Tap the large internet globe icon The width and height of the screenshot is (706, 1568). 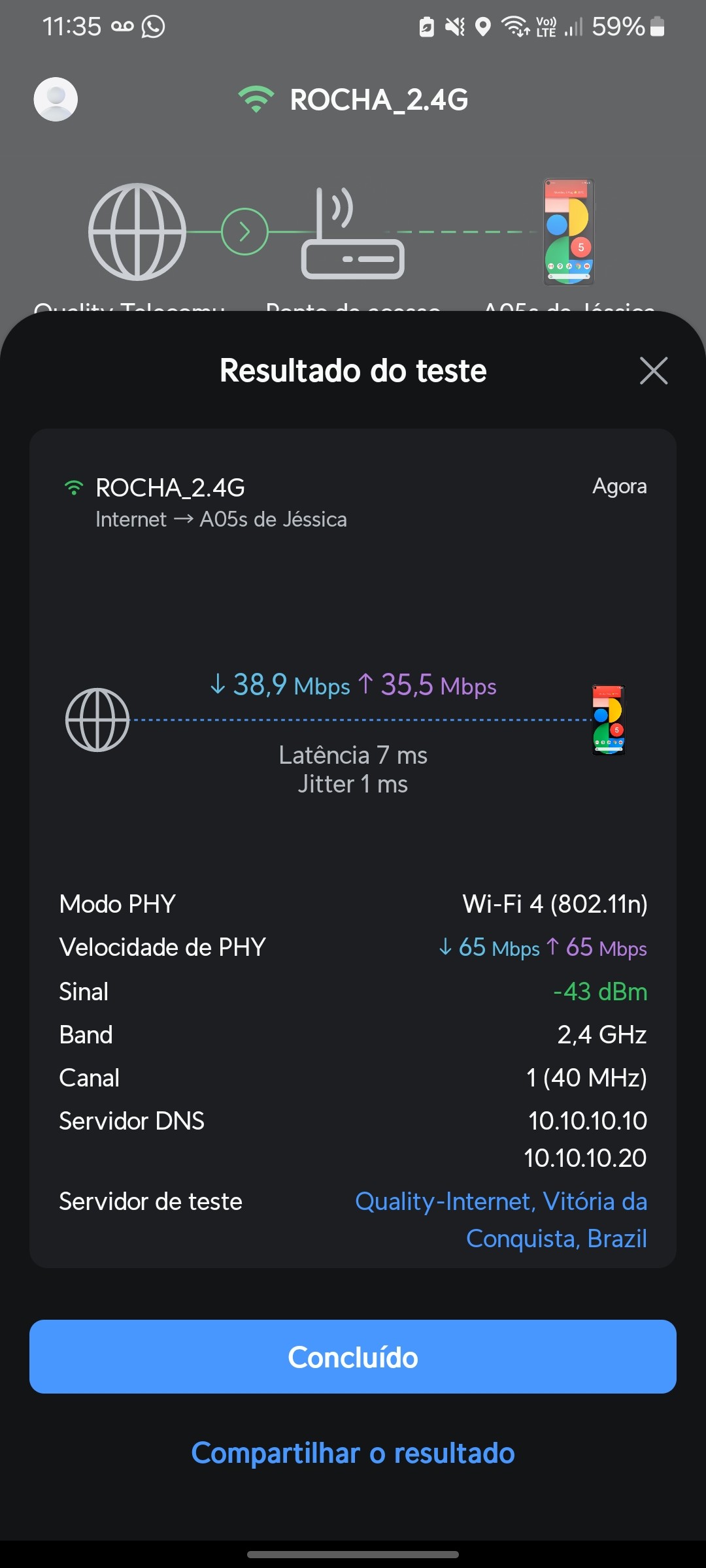pyautogui.click(x=137, y=232)
